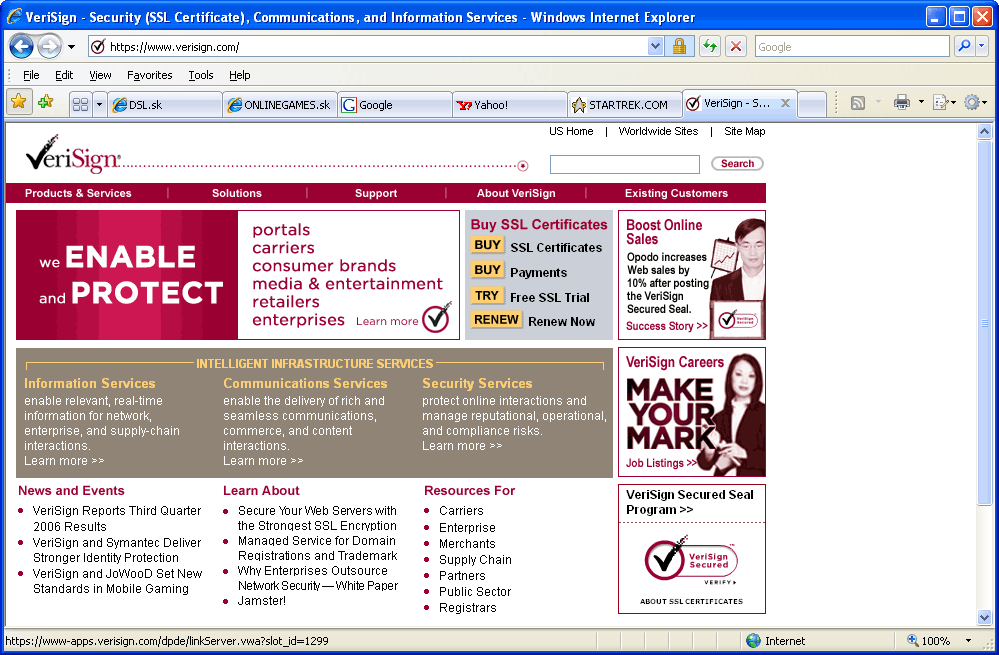Switch to the STARTREK.COM tab
Image resolution: width=999 pixels, height=655 pixels.
tap(624, 104)
